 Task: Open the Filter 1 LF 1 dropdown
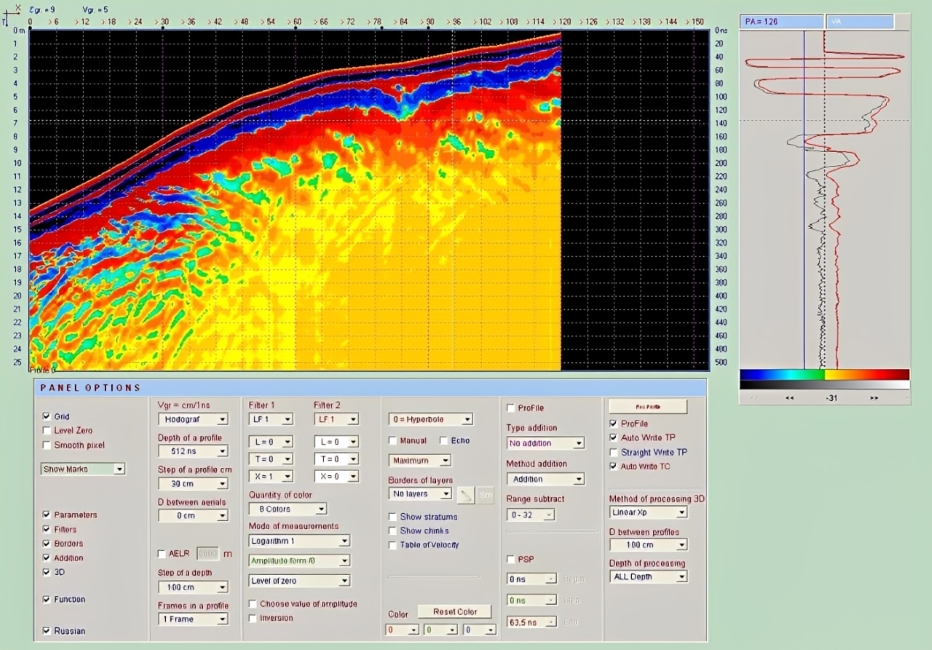270,419
